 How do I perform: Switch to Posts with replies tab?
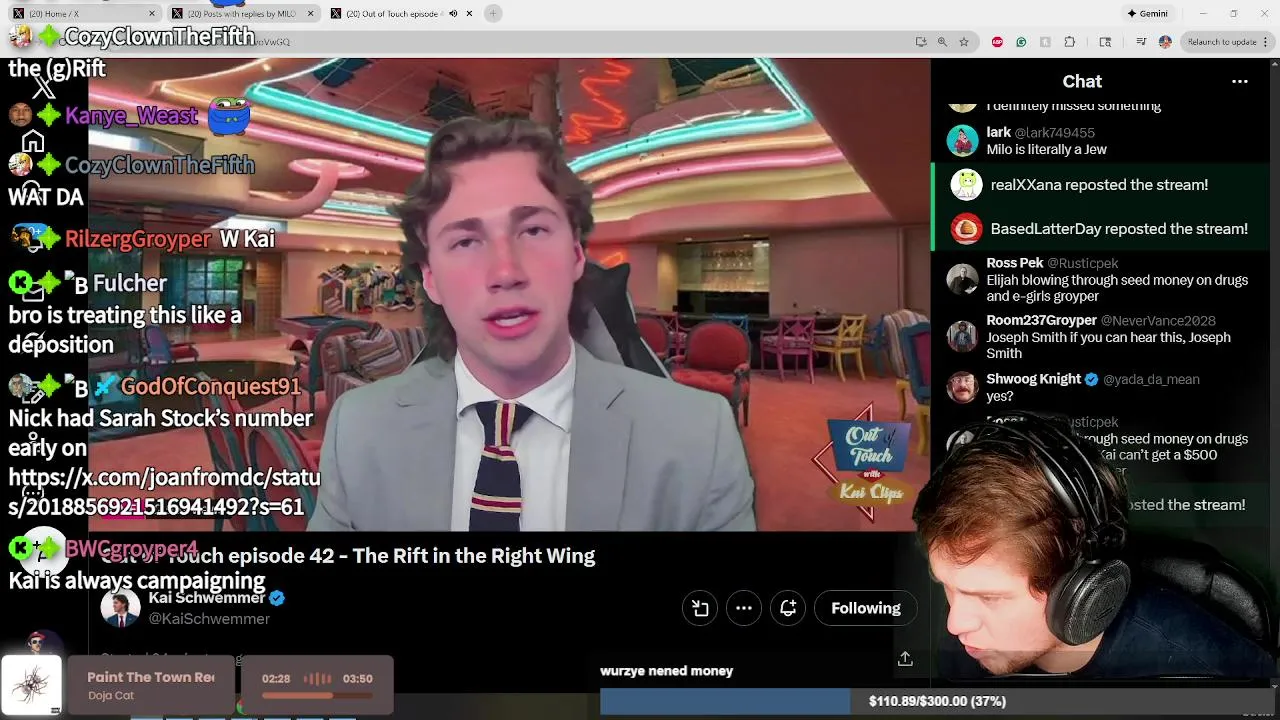pos(240,13)
